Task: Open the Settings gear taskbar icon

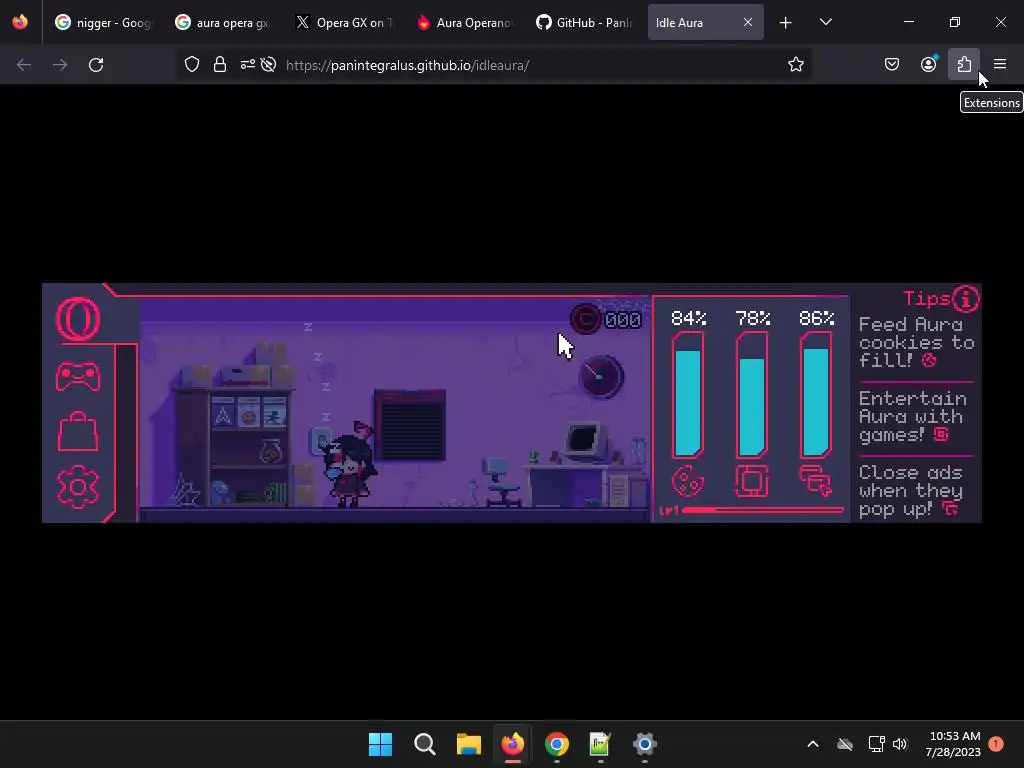Action: [x=645, y=744]
